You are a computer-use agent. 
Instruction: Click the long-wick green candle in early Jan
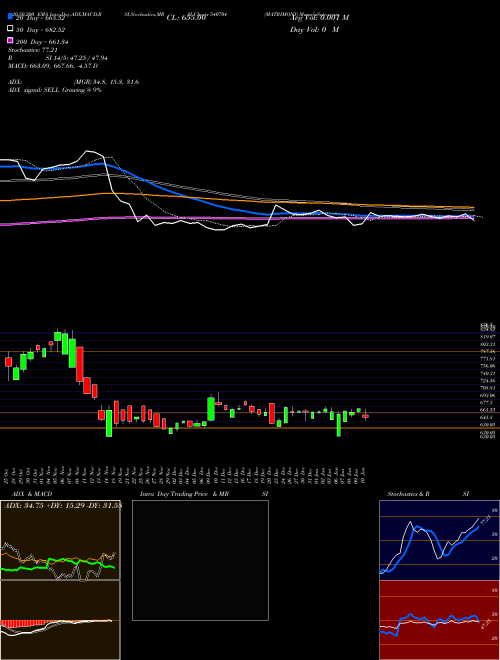338,425
